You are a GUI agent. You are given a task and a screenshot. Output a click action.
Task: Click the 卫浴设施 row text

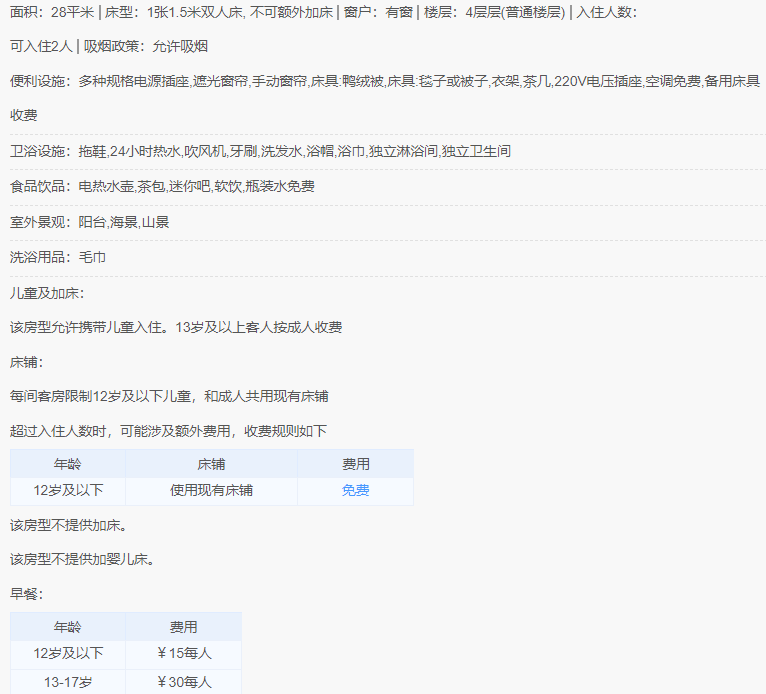pos(260,151)
